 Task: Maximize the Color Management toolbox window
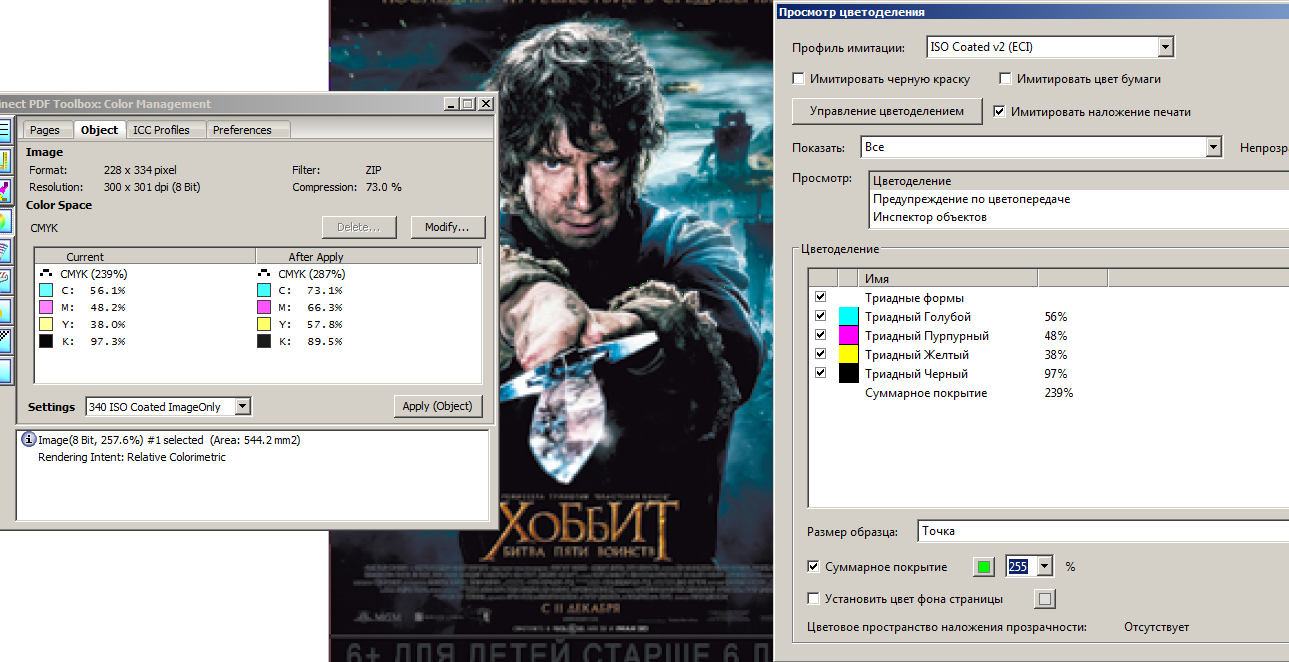coord(467,103)
